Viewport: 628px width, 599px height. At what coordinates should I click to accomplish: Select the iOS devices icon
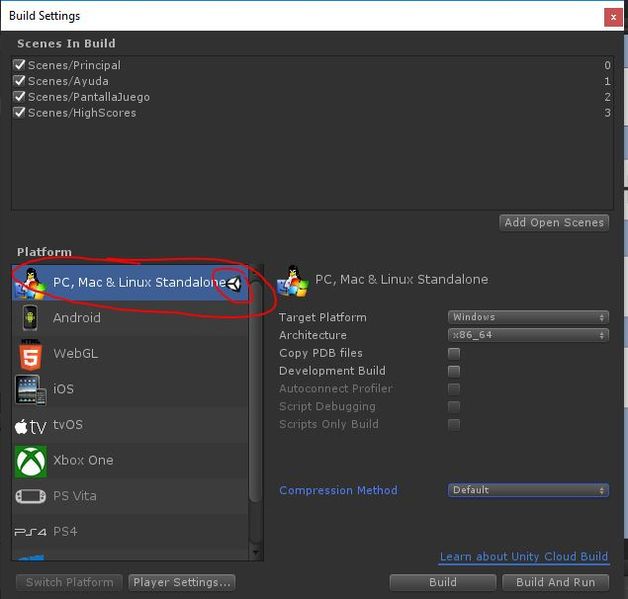coord(31,390)
